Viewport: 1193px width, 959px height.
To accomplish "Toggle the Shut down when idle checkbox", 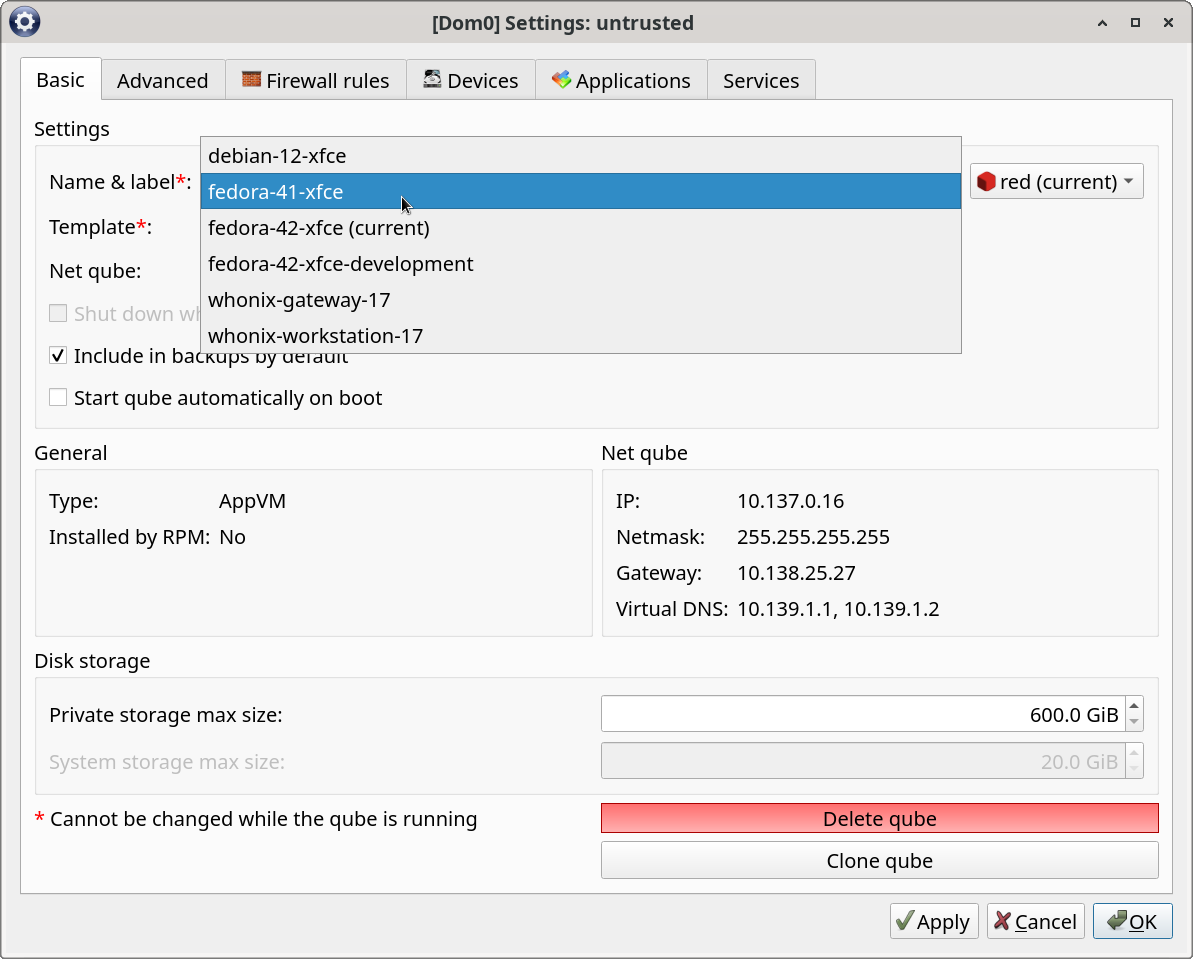I will [58, 313].
